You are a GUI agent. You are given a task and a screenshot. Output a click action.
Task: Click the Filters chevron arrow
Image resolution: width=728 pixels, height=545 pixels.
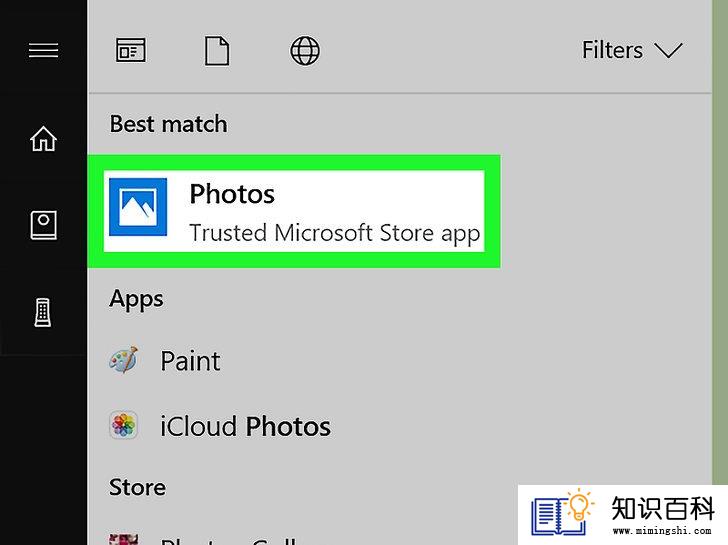pyautogui.click(x=668, y=50)
